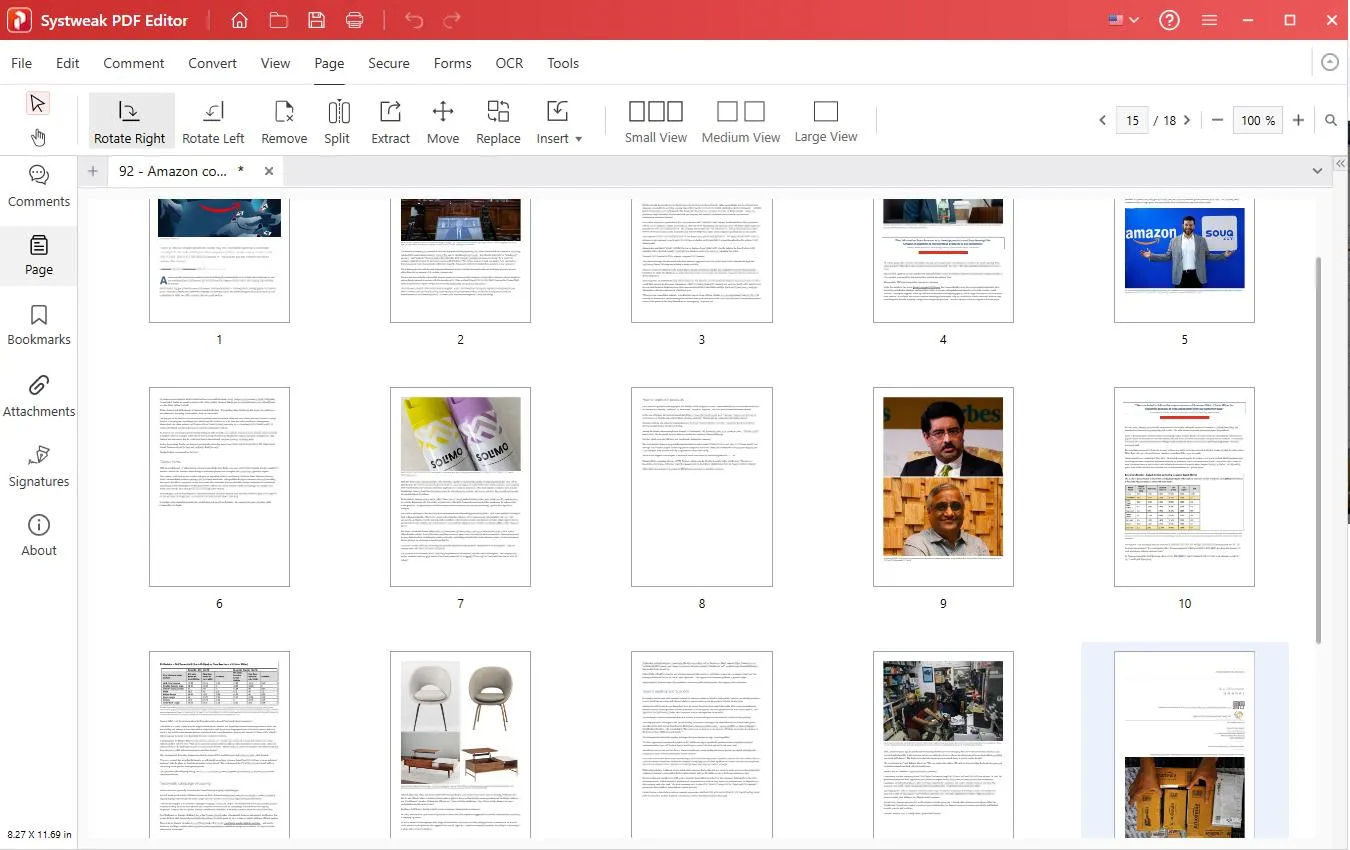Viewport: 1350px width, 850px height.
Task: Click the zoom in plus button
Action: pos(1298,120)
